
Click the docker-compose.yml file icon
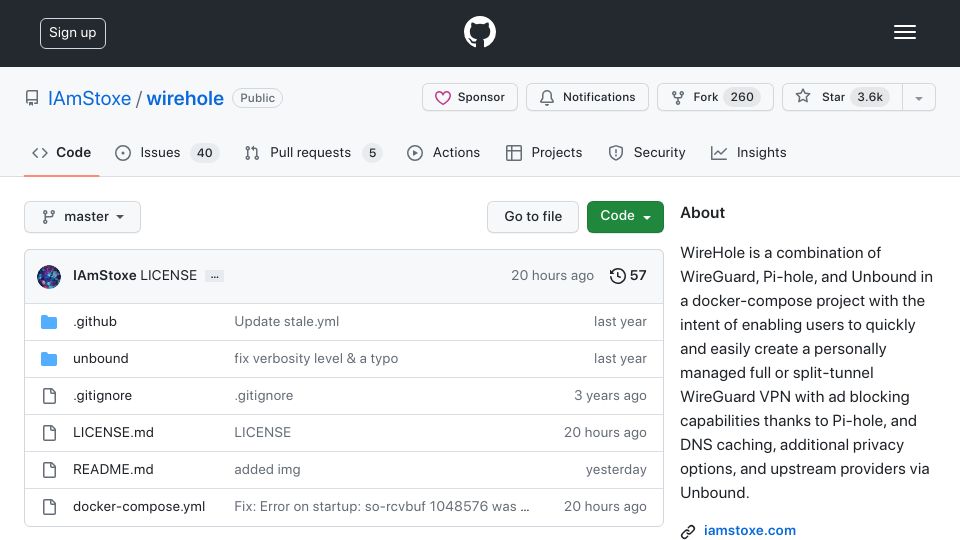click(49, 507)
